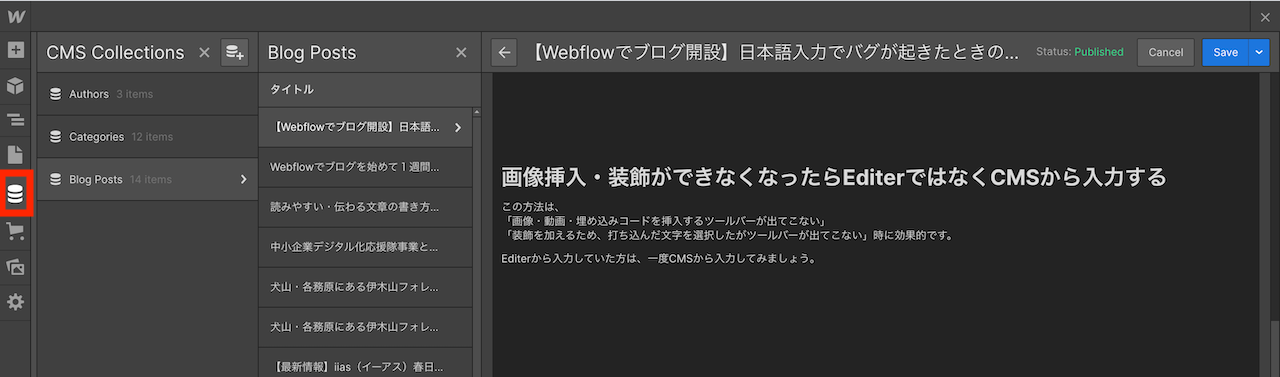The width and height of the screenshot is (1280, 377).
Task: Open the CMS Collections database icon
Action: point(15,193)
